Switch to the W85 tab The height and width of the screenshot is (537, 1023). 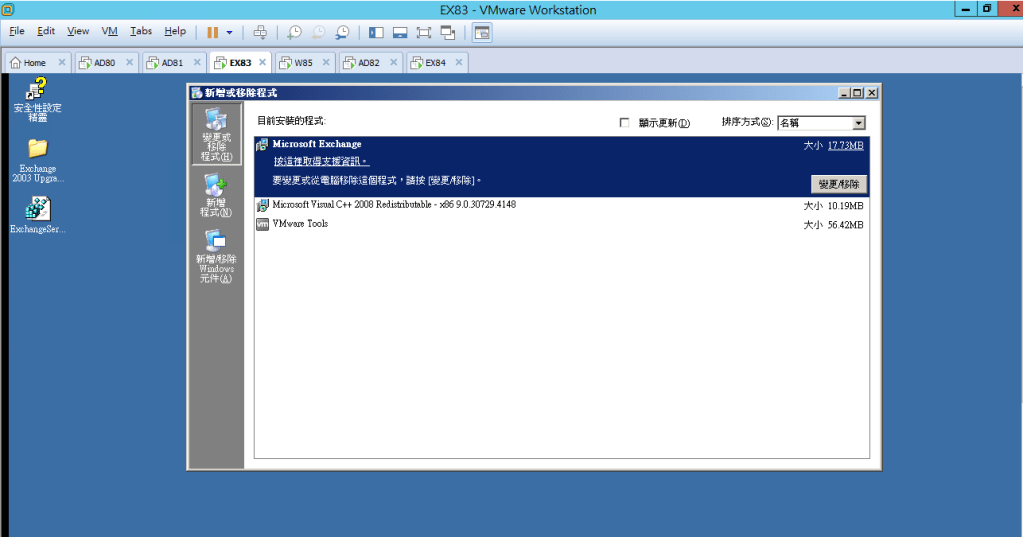[x=302, y=62]
